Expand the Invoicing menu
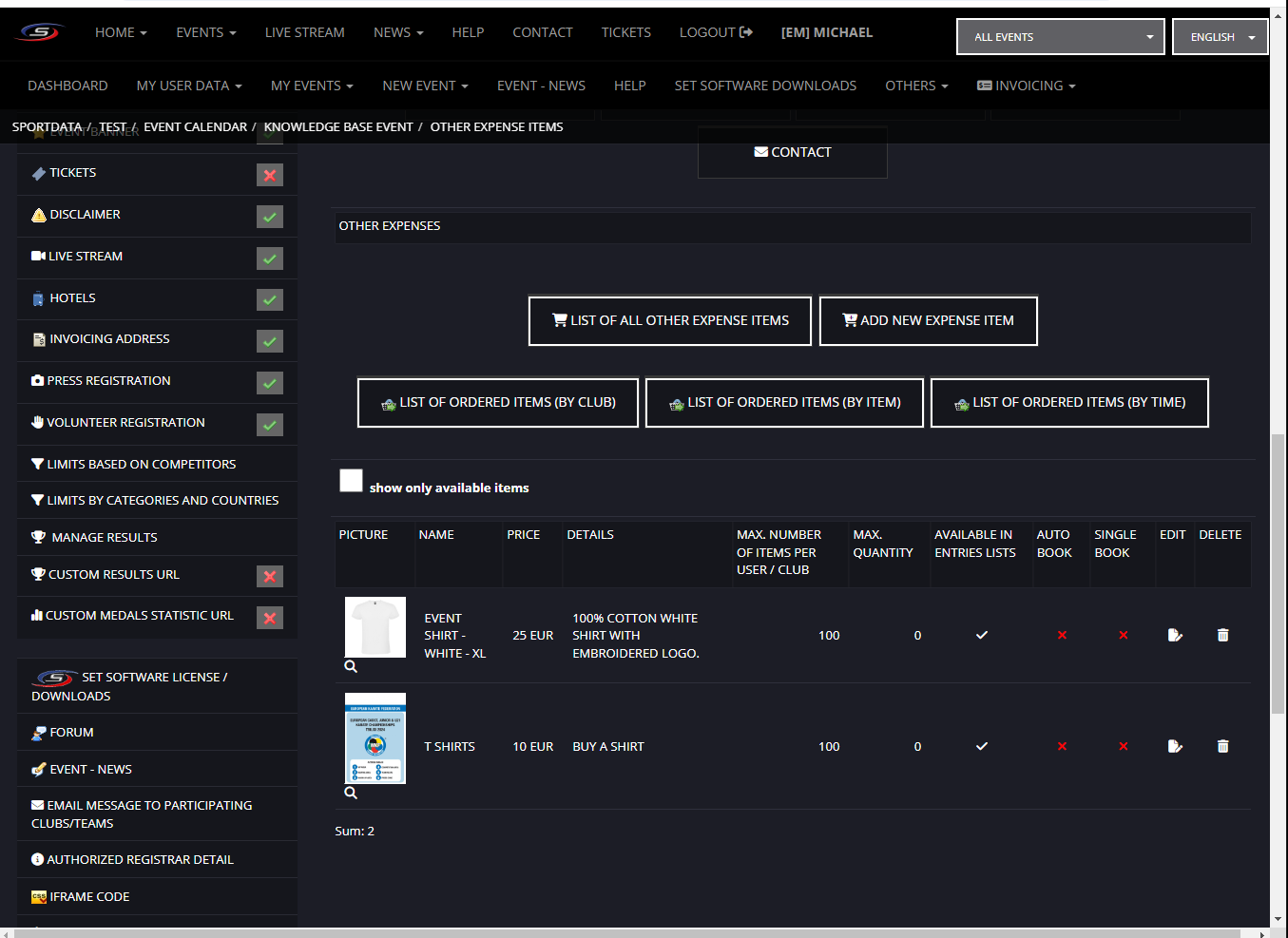The image size is (1288, 938). tap(1027, 86)
